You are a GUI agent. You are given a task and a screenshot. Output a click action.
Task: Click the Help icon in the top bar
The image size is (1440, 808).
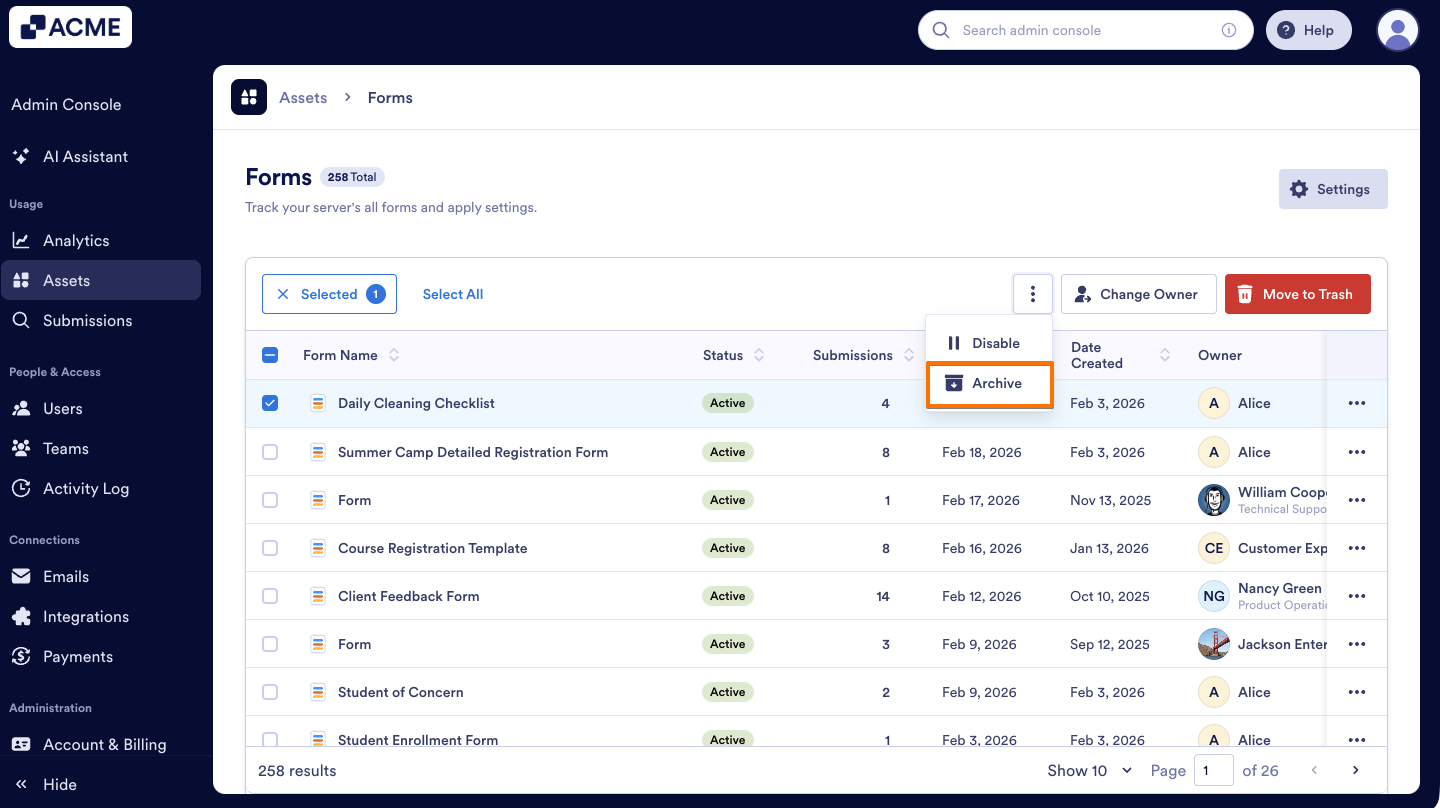(x=1285, y=30)
